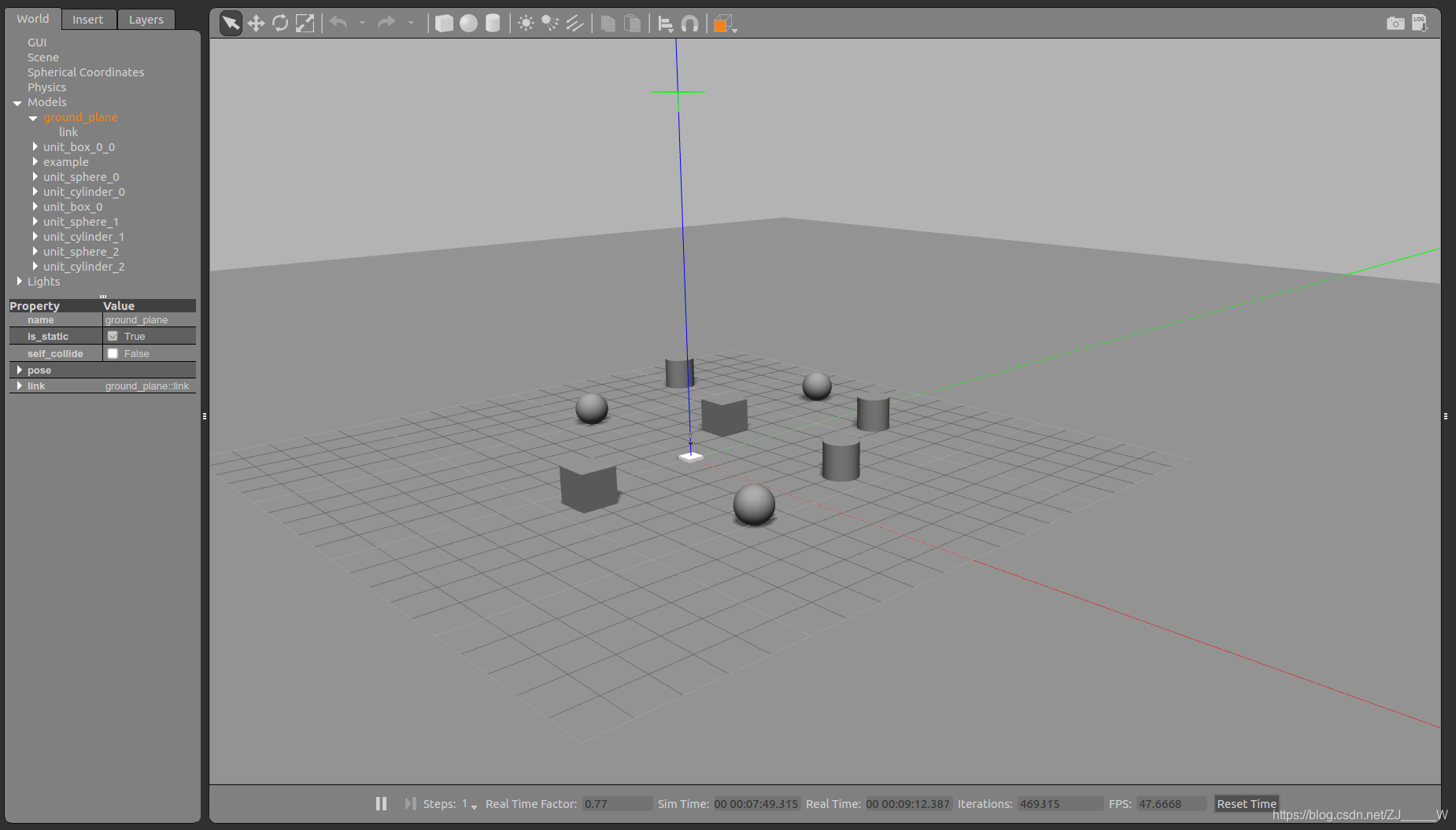Select the link under ground_plane
The image size is (1456, 830).
coord(68,132)
